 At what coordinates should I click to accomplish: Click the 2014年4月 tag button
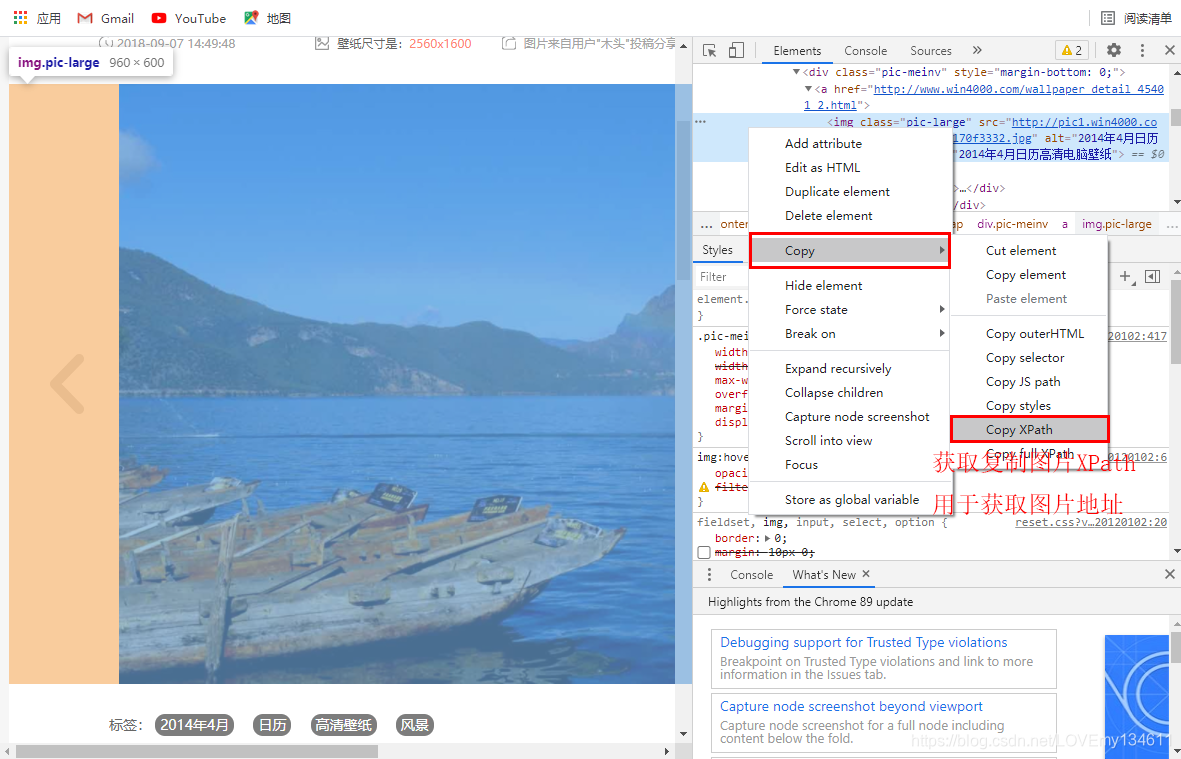(194, 725)
